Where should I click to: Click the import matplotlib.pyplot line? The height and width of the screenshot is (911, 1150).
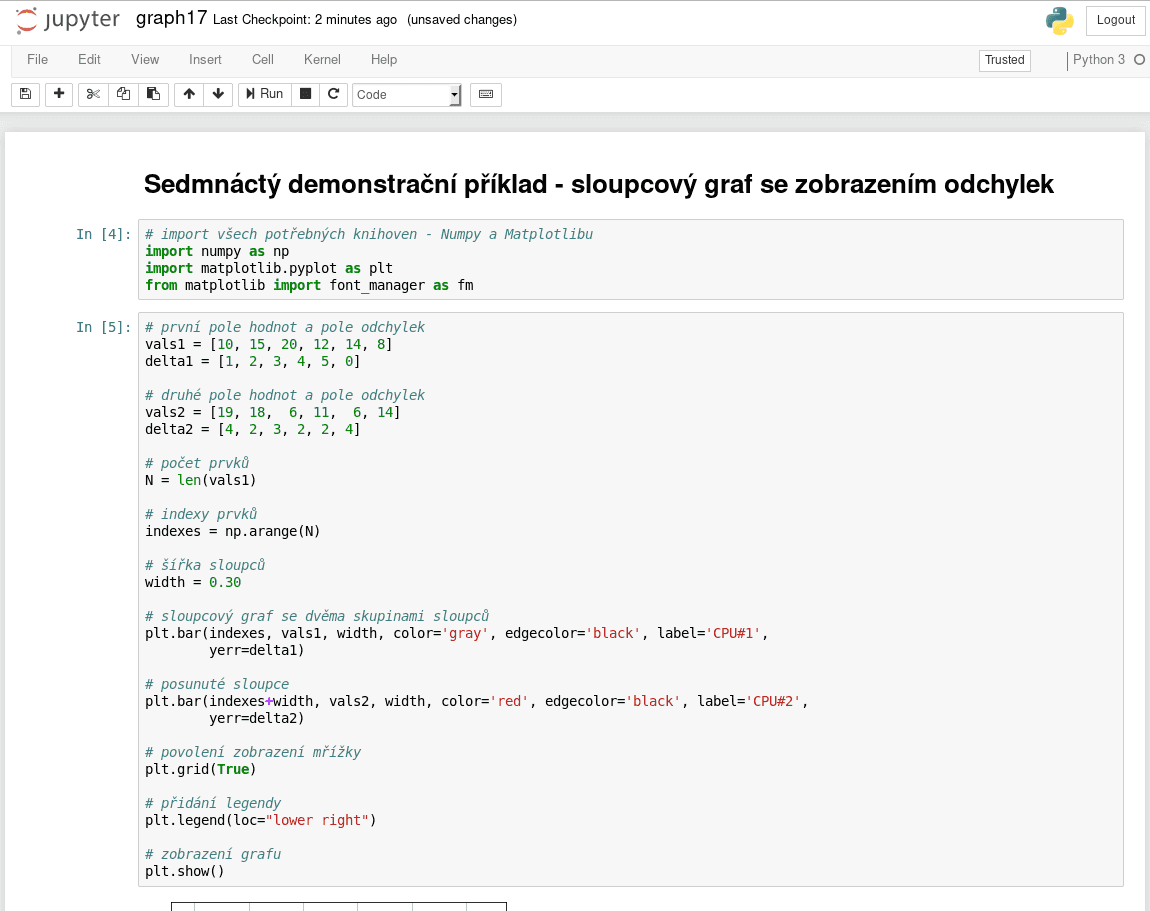pyautogui.click(x=268, y=268)
